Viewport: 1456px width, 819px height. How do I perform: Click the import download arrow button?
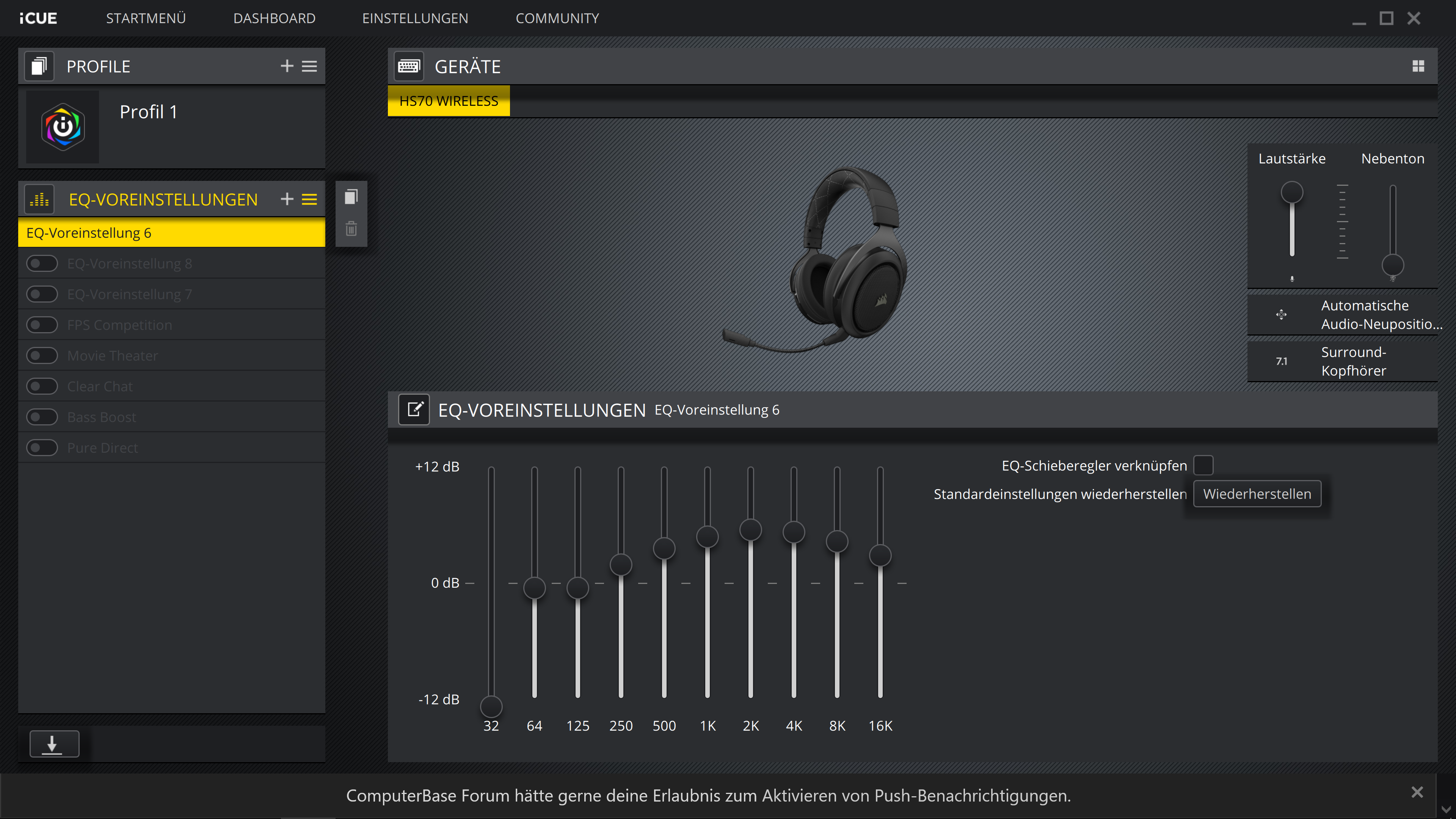click(x=54, y=744)
